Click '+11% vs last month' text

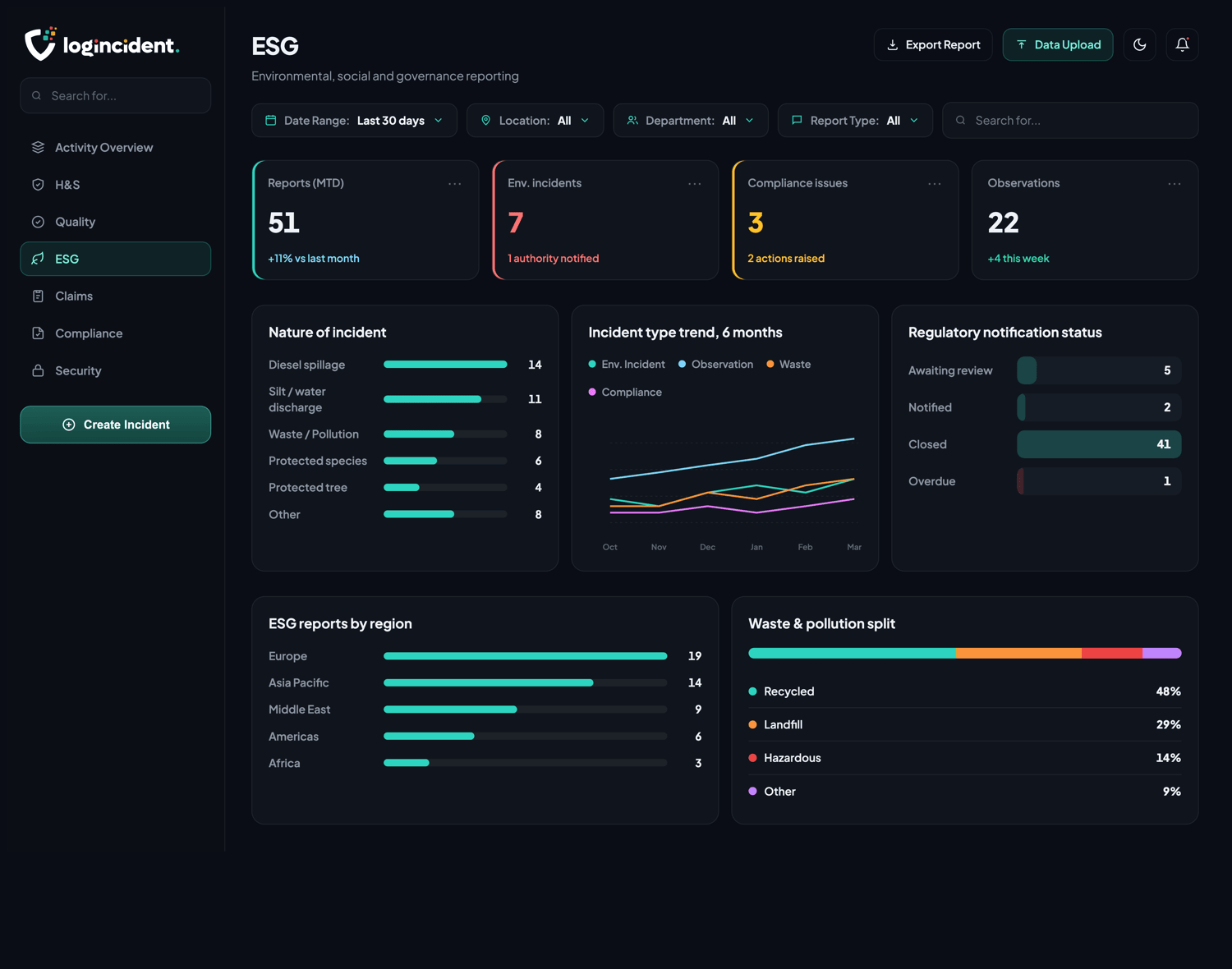[x=314, y=259]
